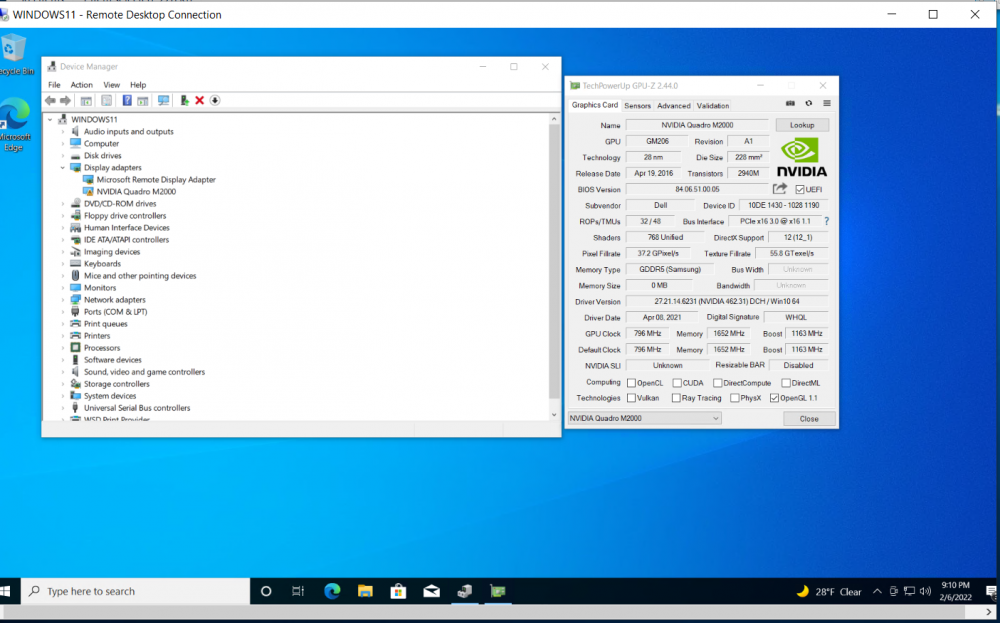Toggle the CUDA checkbox

tap(677, 383)
